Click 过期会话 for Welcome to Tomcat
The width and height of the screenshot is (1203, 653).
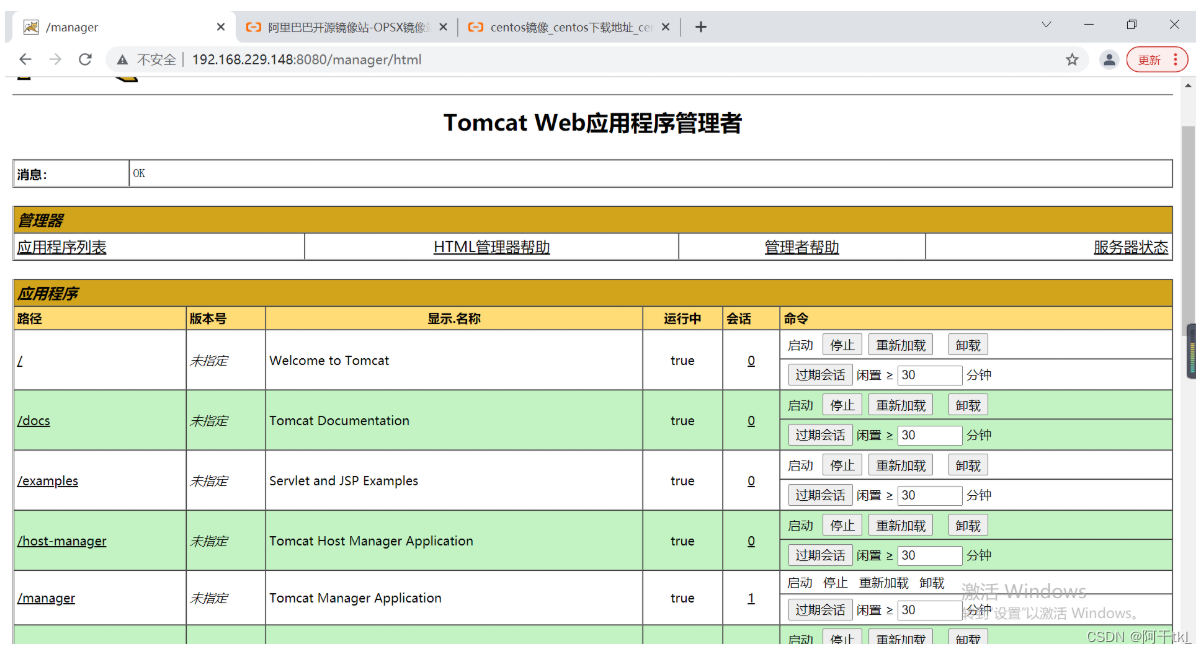coord(820,375)
